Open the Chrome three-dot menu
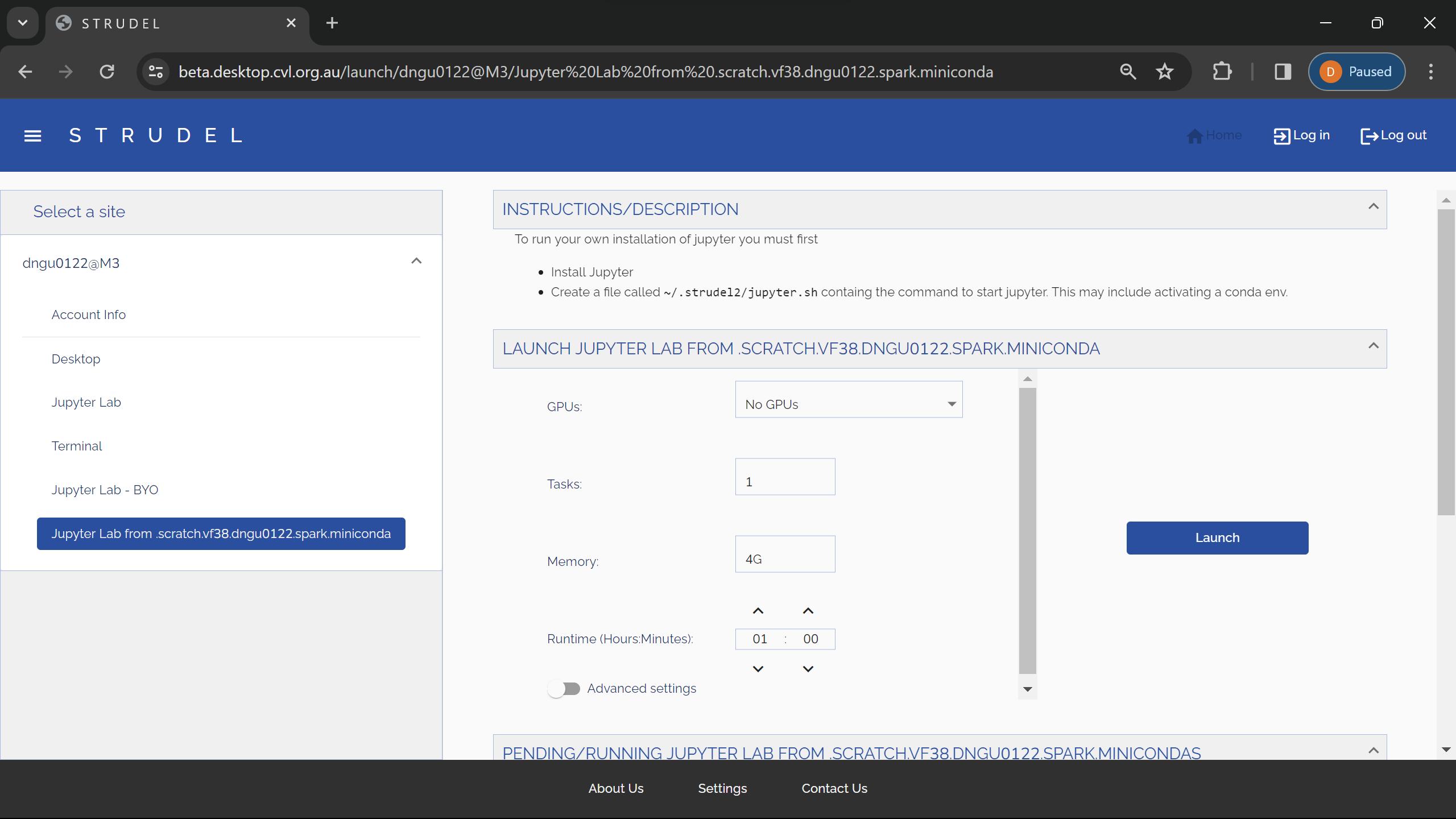The width and height of the screenshot is (1456, 819). click(x=1431, y=72)
